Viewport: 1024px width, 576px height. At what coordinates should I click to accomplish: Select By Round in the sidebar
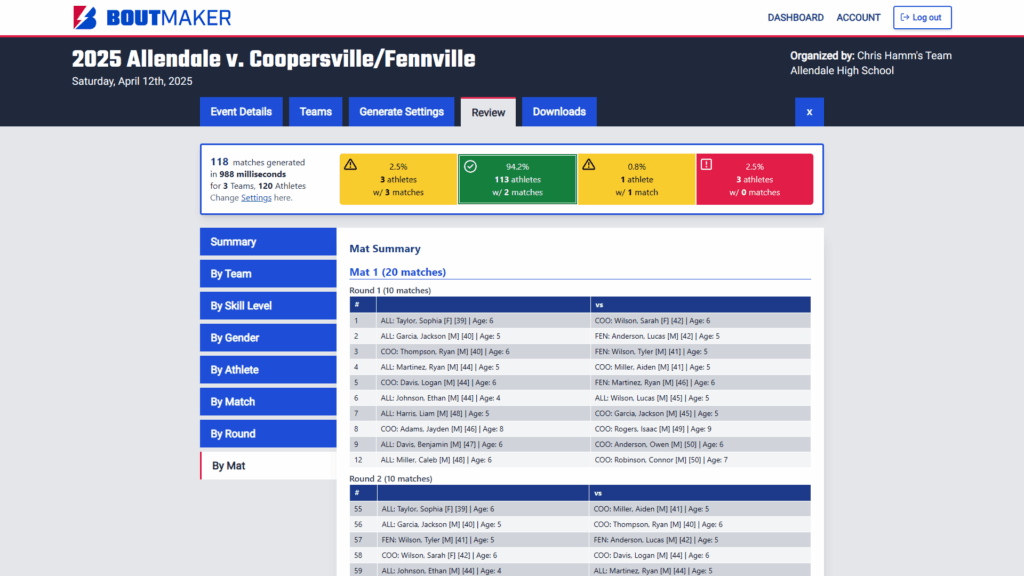[268, 434]
